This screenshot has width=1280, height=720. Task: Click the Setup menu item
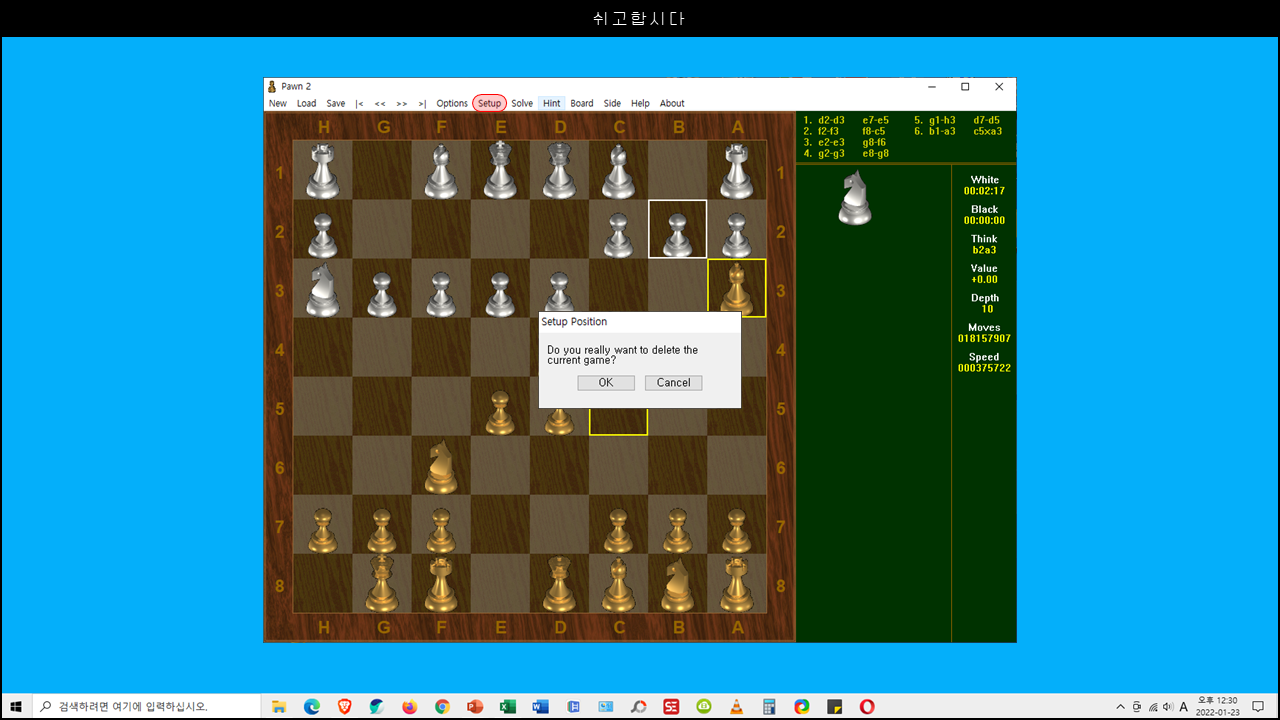[489, 103]
